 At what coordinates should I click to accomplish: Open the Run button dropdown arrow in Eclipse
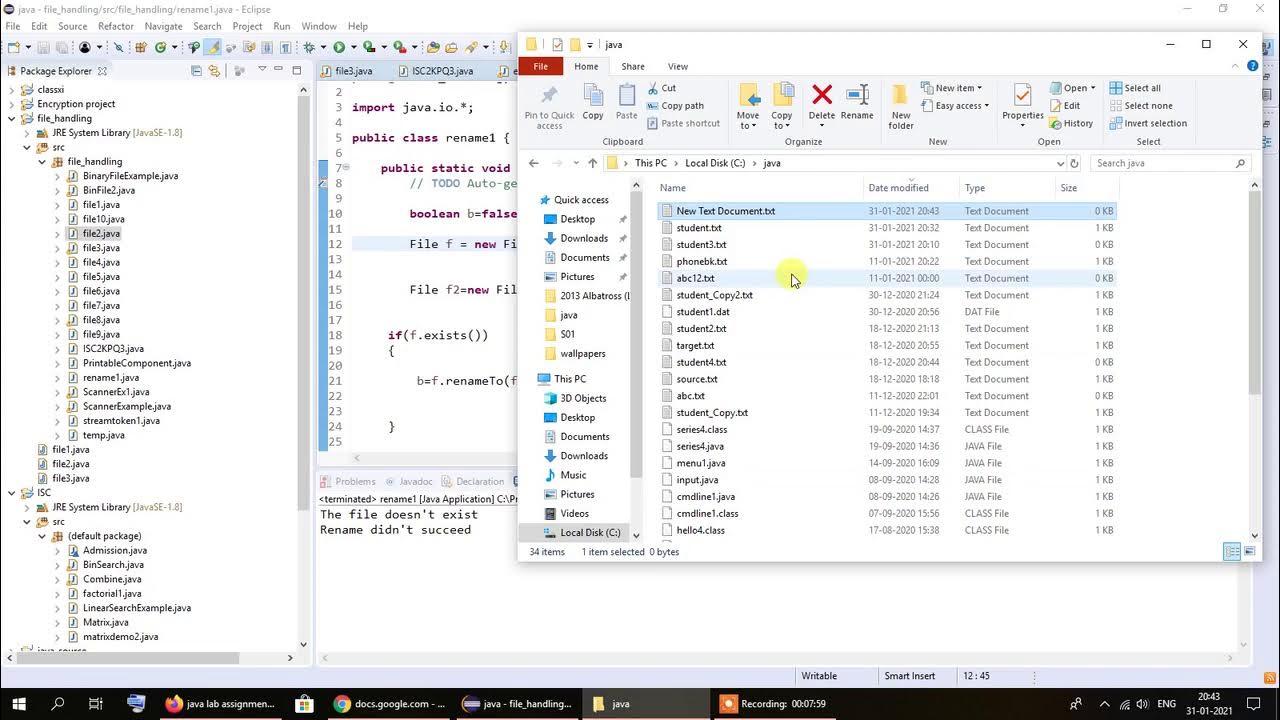pos(354,47)
